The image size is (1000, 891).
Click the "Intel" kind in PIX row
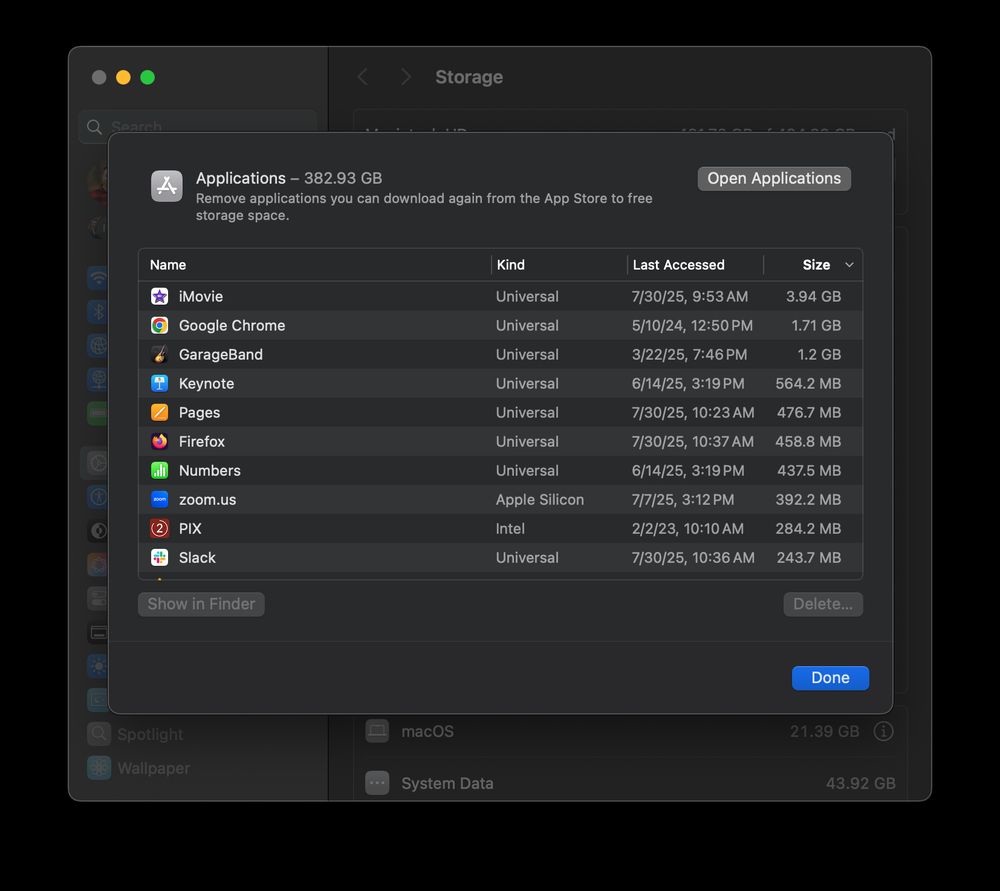tap(510, 529)
